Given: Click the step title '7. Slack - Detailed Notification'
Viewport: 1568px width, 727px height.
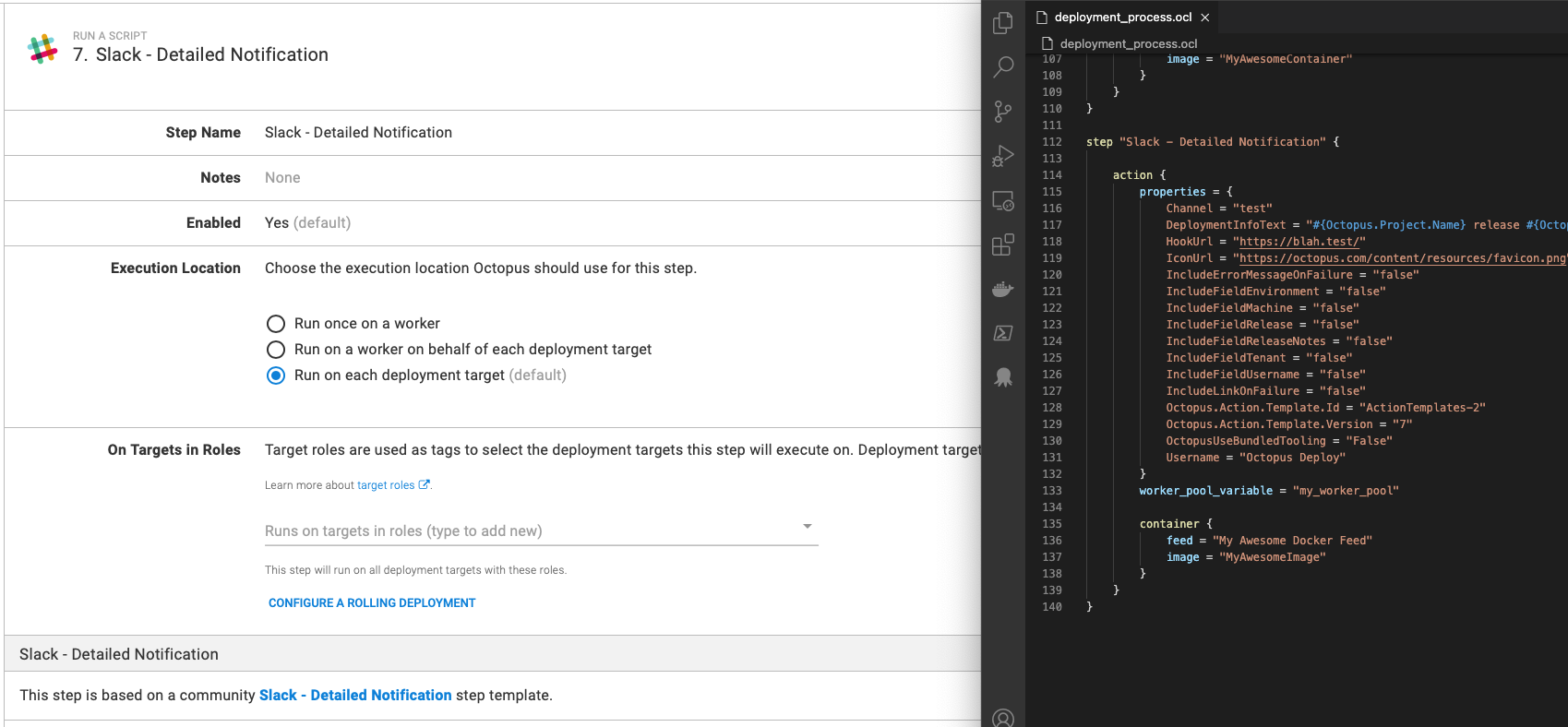Looking at the screenshot, I should pos(200,54).
